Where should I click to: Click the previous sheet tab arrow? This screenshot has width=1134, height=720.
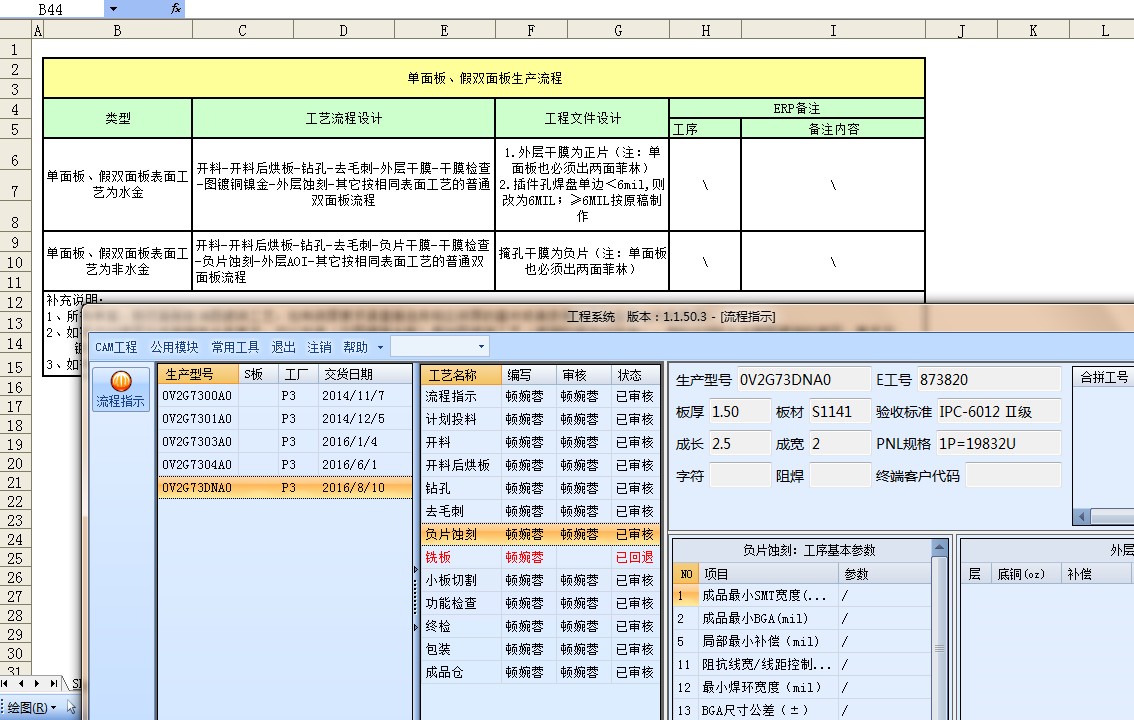pyautogui.click(x=21, y=683)
